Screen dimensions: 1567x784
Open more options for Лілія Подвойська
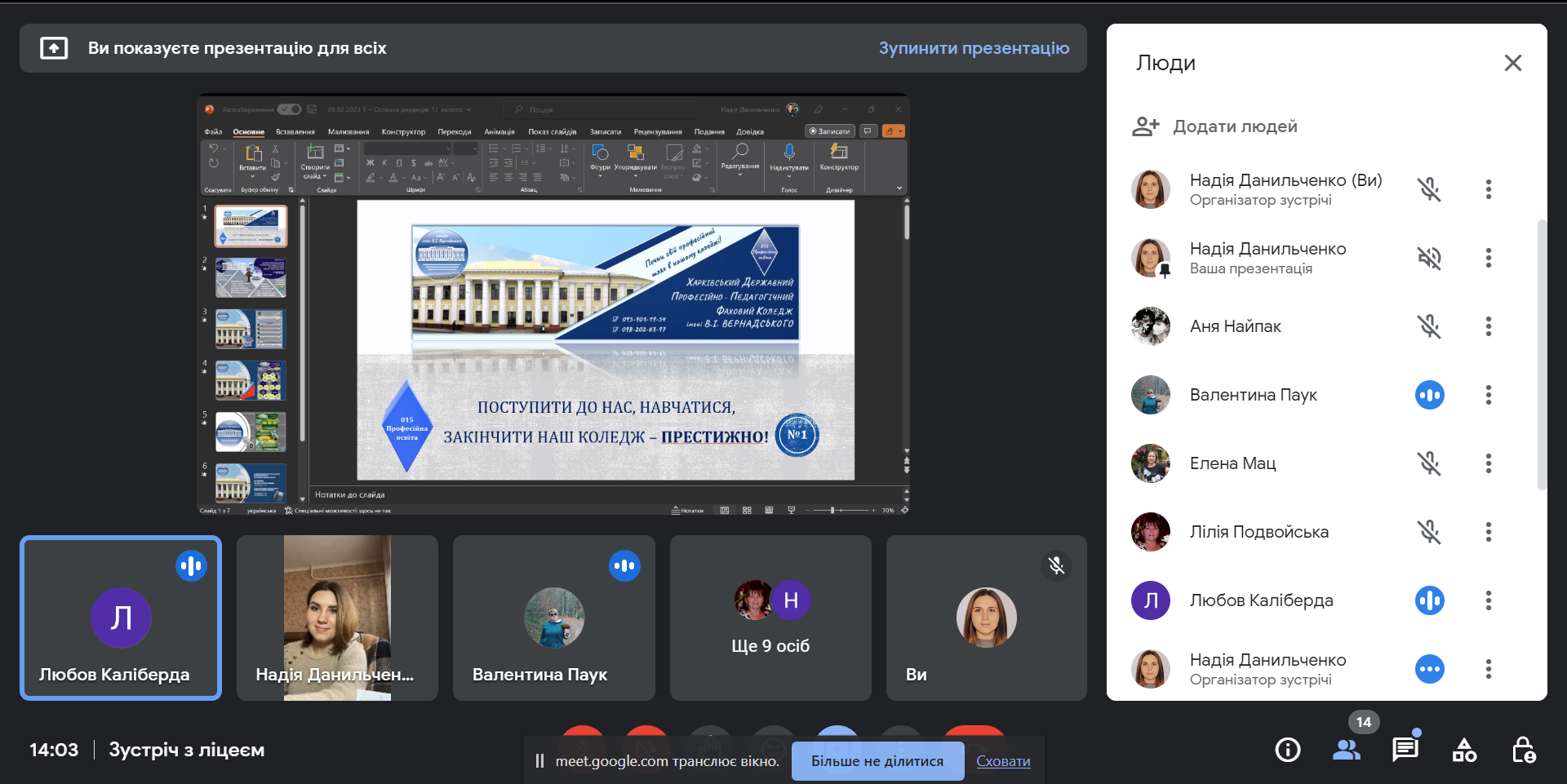pyautogui.click(x=1489, y=532)
